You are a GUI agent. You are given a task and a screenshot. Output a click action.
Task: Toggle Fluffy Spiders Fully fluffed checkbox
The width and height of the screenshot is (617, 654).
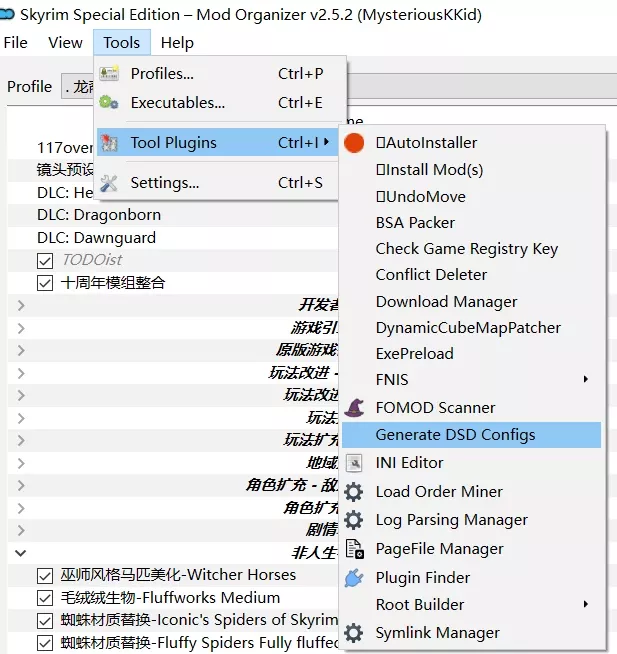[45, 643]
